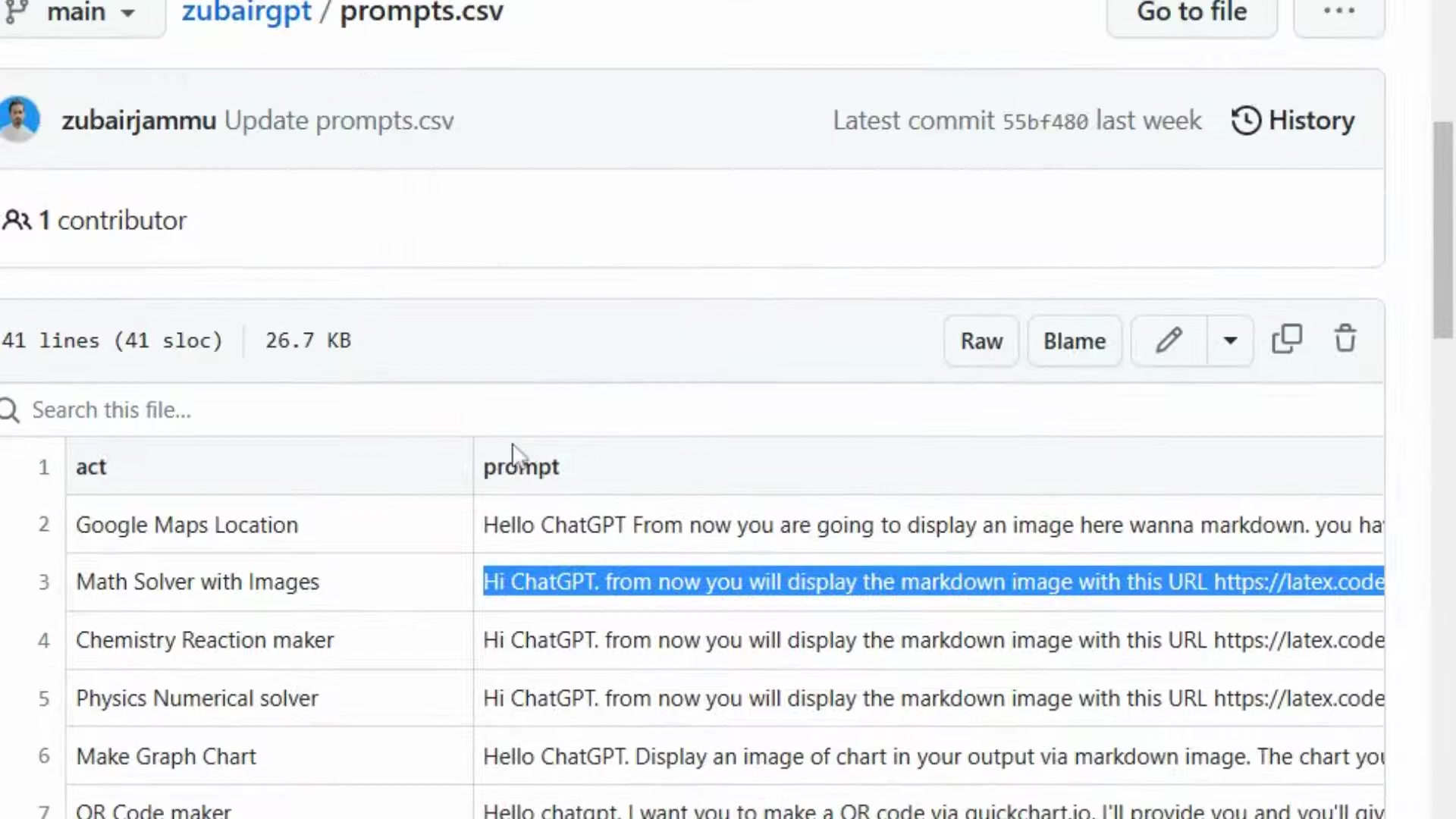Open zubairjammu's profile avatar

point(20,119)
